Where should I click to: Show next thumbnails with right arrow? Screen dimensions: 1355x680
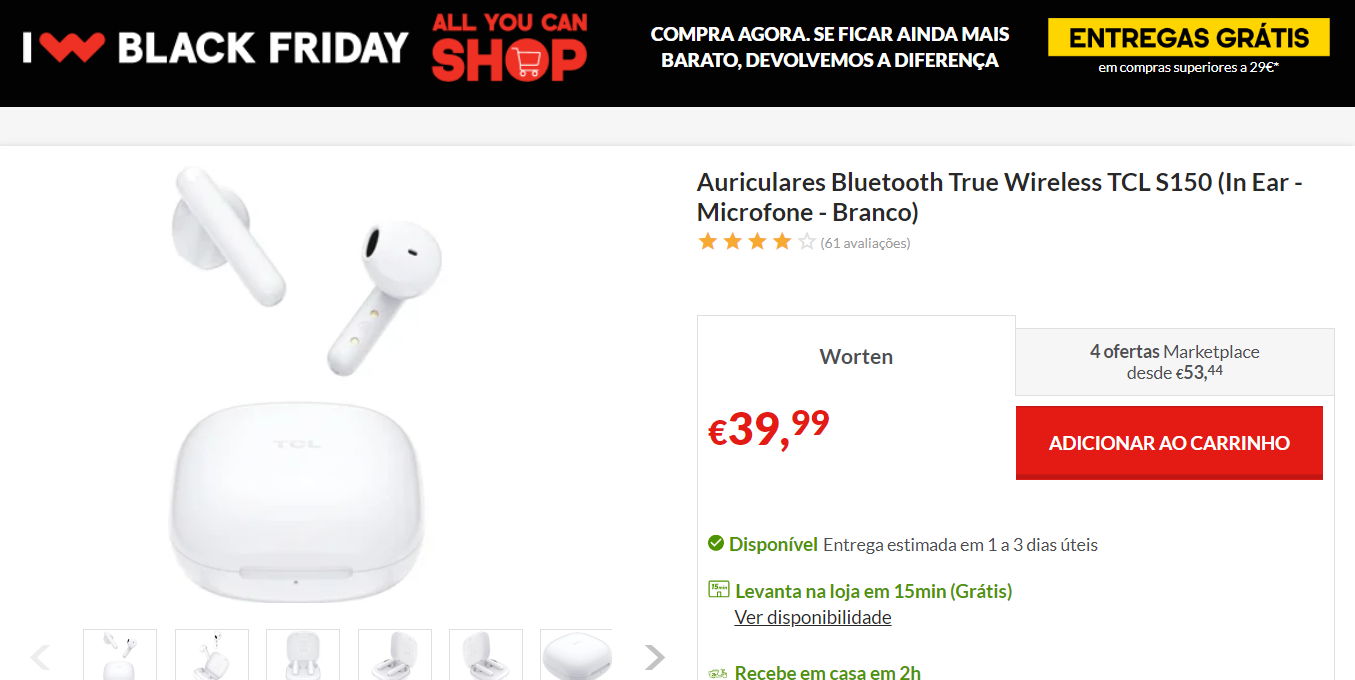pyautogui.click(x=654, y=657)
